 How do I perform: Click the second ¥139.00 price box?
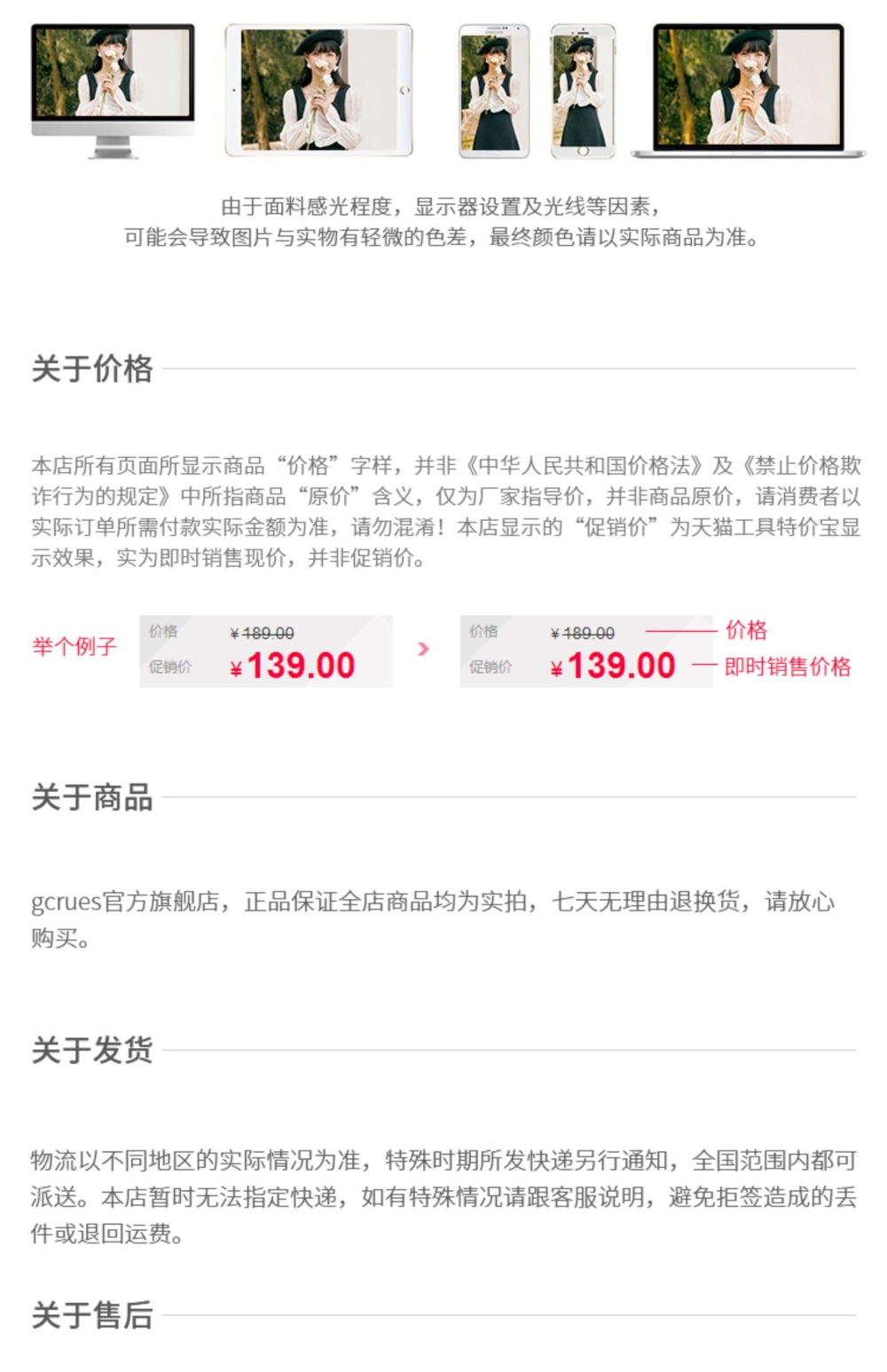click(586, 651)
